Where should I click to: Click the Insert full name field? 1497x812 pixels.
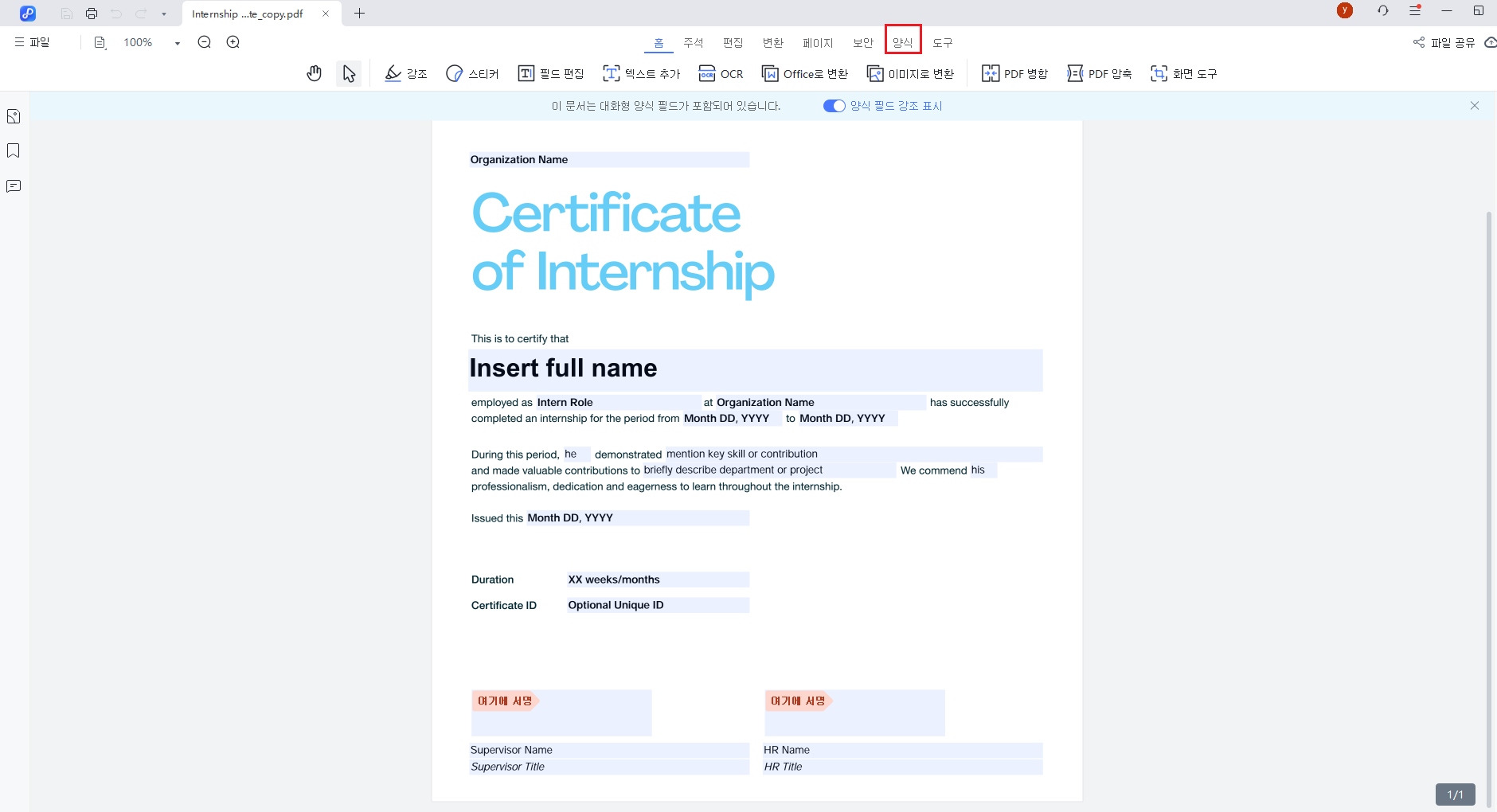755,369
